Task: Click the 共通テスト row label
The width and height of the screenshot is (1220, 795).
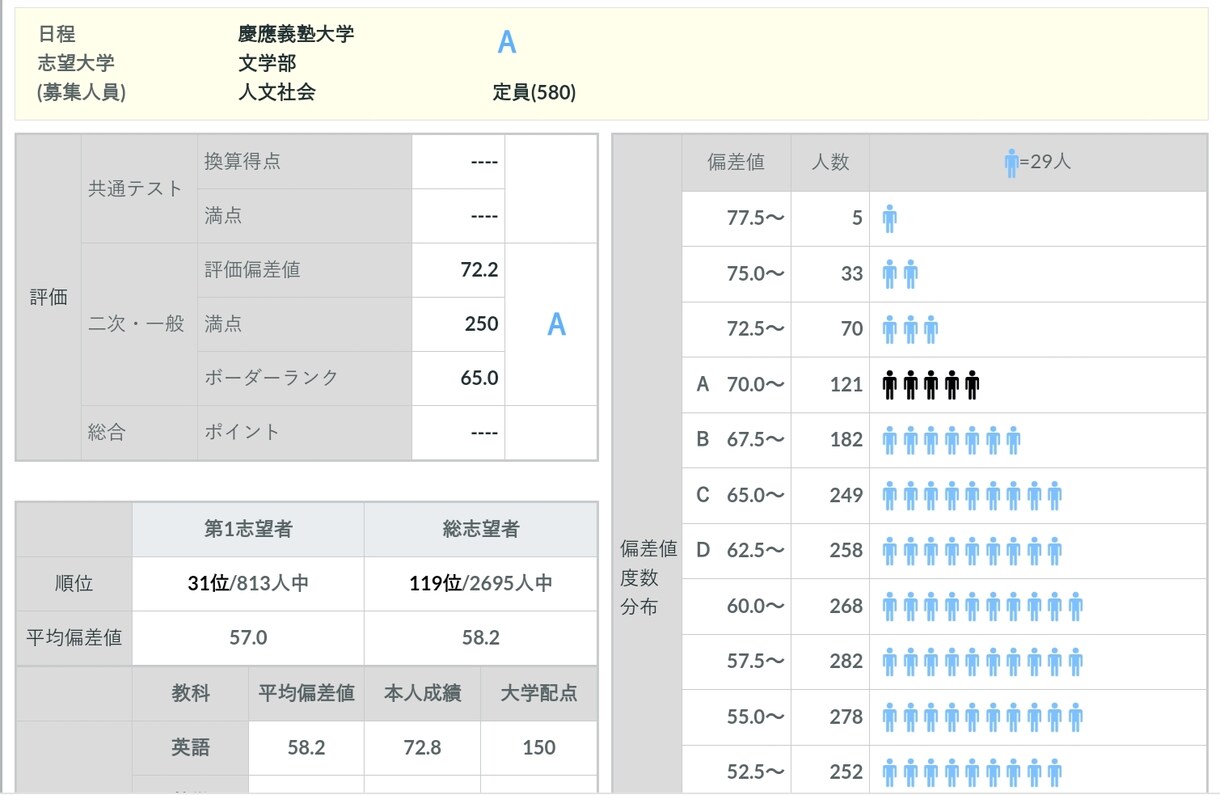Action: coord(136,188)
